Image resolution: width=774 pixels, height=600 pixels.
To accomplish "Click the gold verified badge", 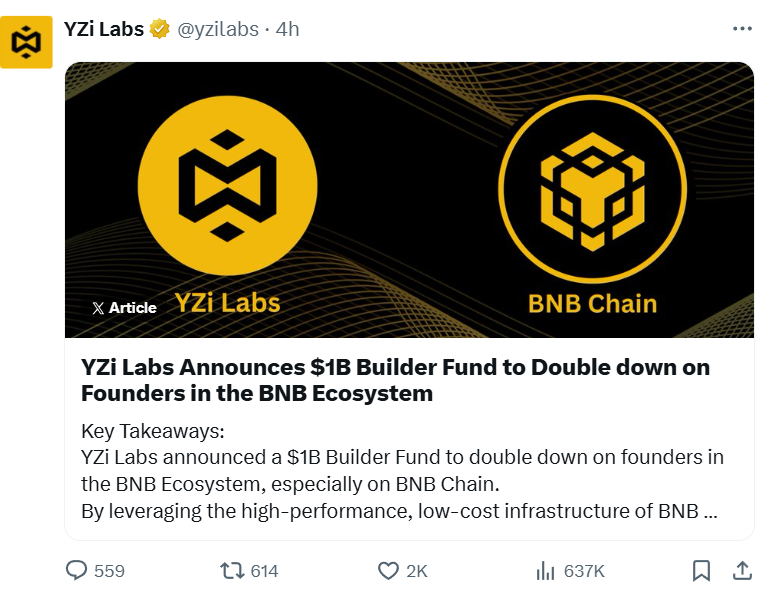I will pyautogui.click(x=160, y=29).
